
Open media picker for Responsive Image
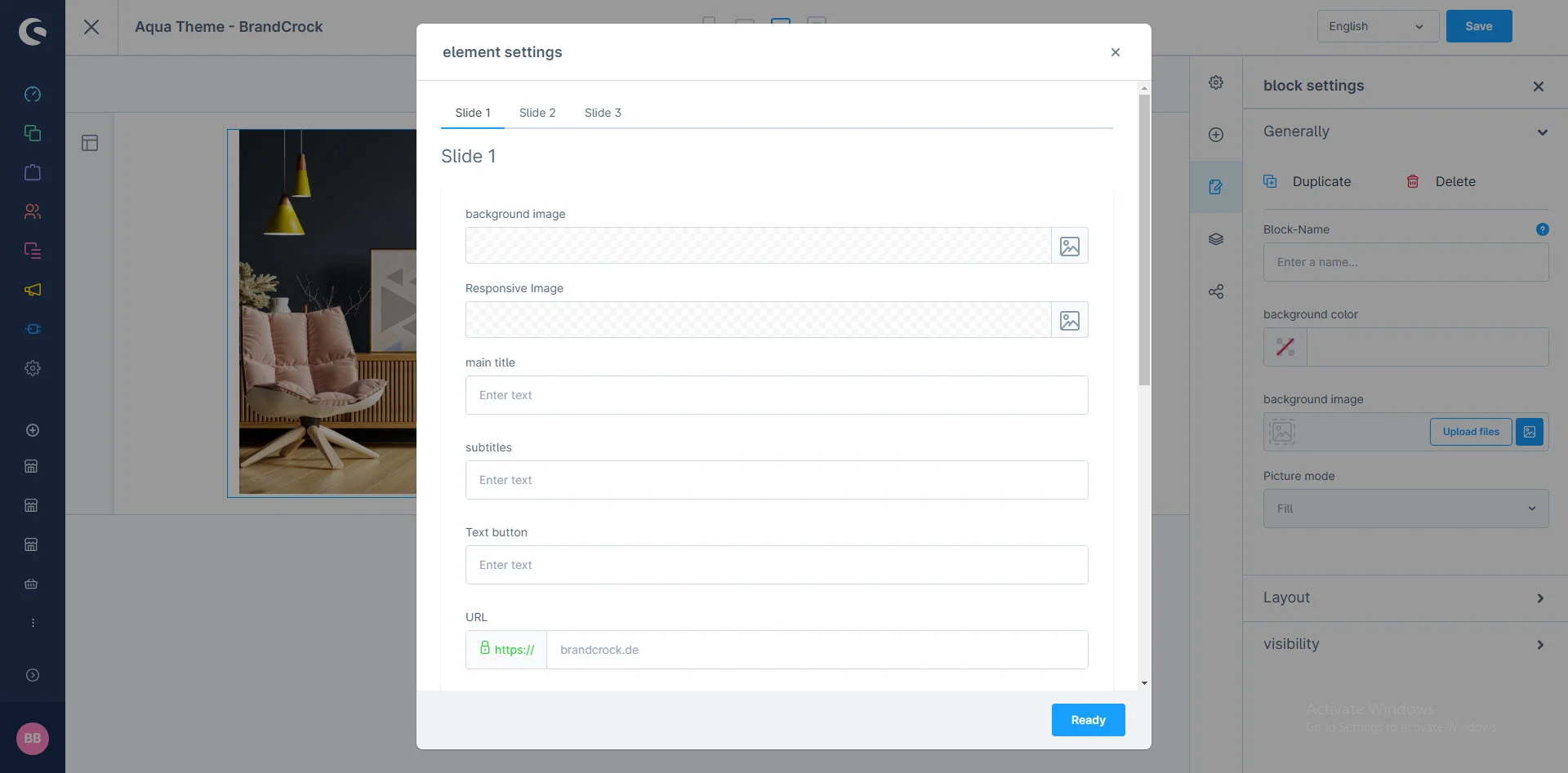pos(1069,320)
